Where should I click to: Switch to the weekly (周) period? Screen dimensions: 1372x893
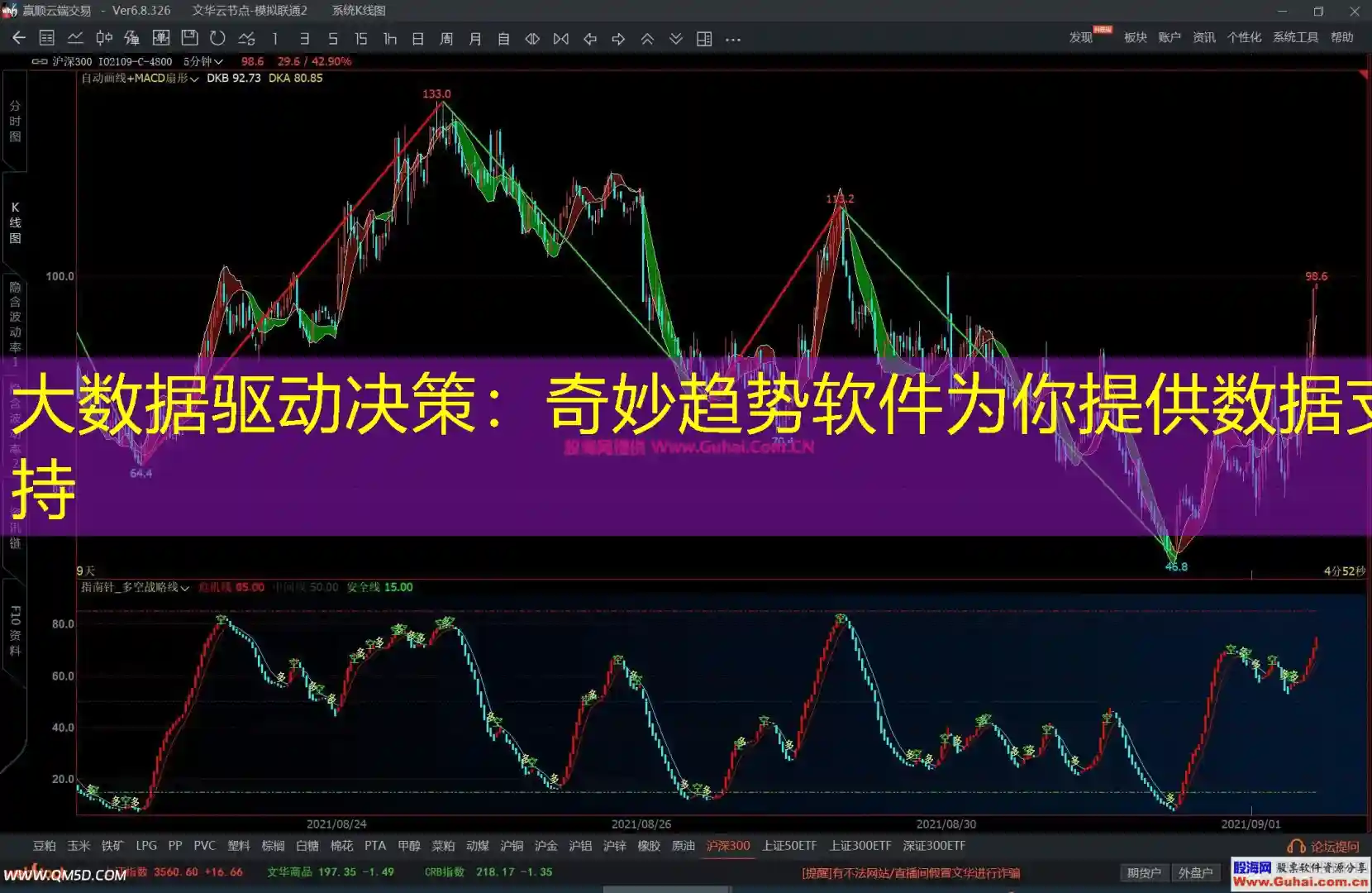tap(446, 39)
